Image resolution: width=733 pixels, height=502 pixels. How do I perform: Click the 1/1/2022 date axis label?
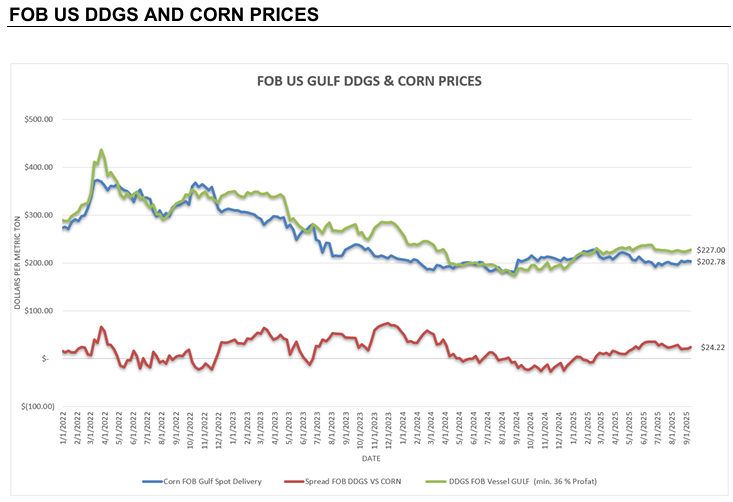[x=63, y=428]
